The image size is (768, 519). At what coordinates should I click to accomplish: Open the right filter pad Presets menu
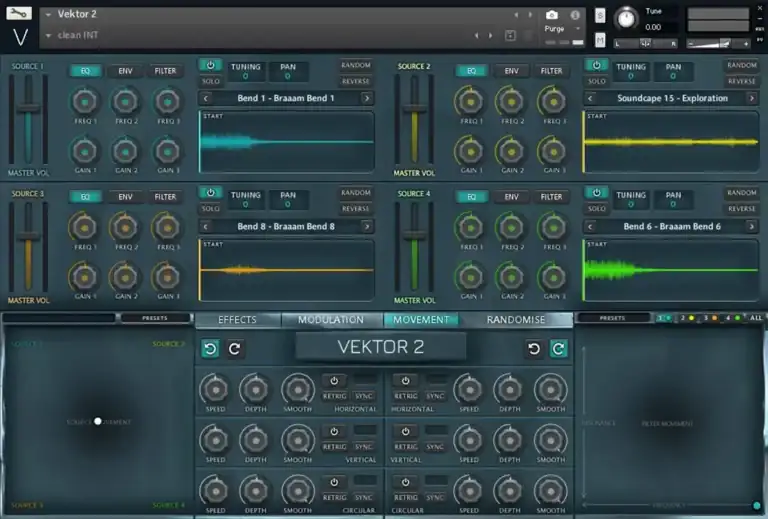(x=612, y=318)
